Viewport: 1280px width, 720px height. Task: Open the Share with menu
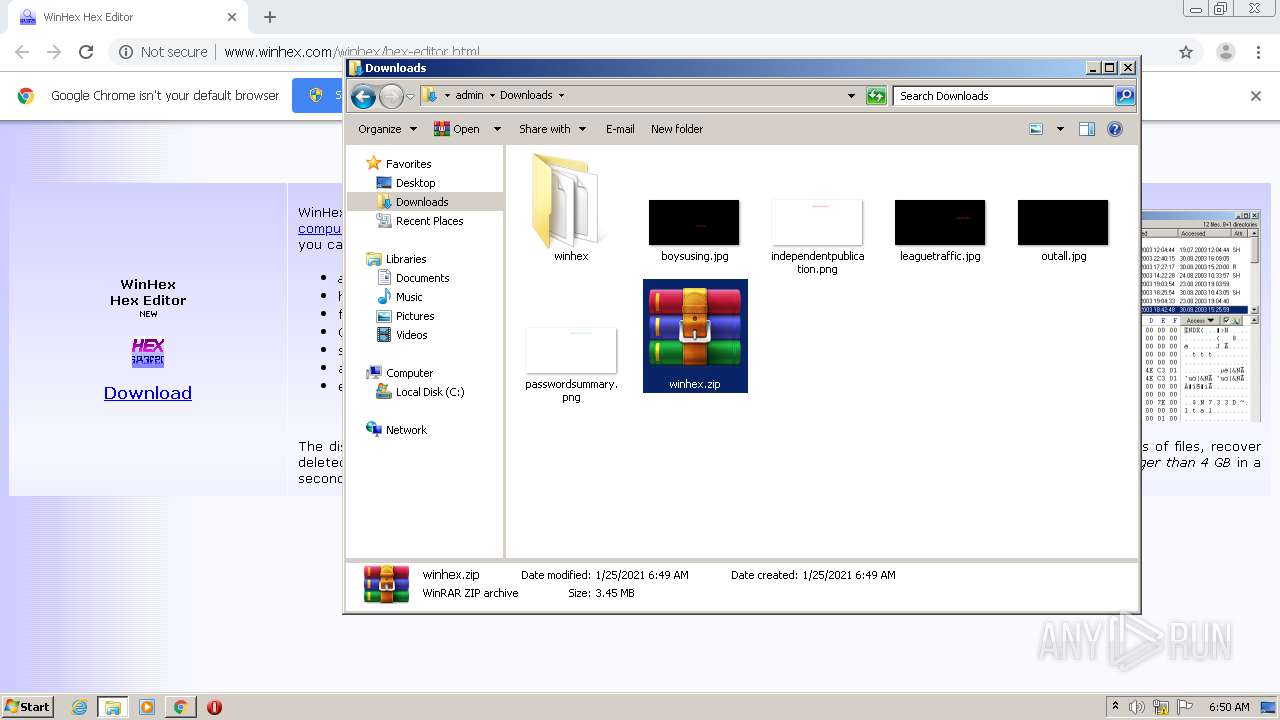(551, 129)
